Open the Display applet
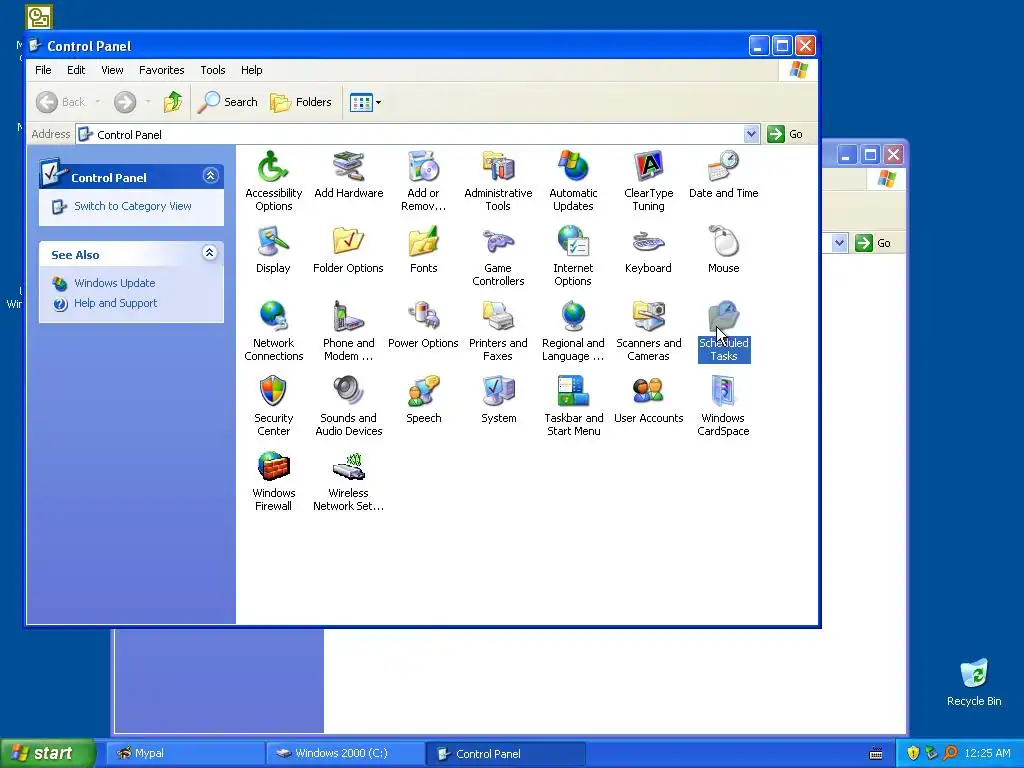 click(273, 249)
